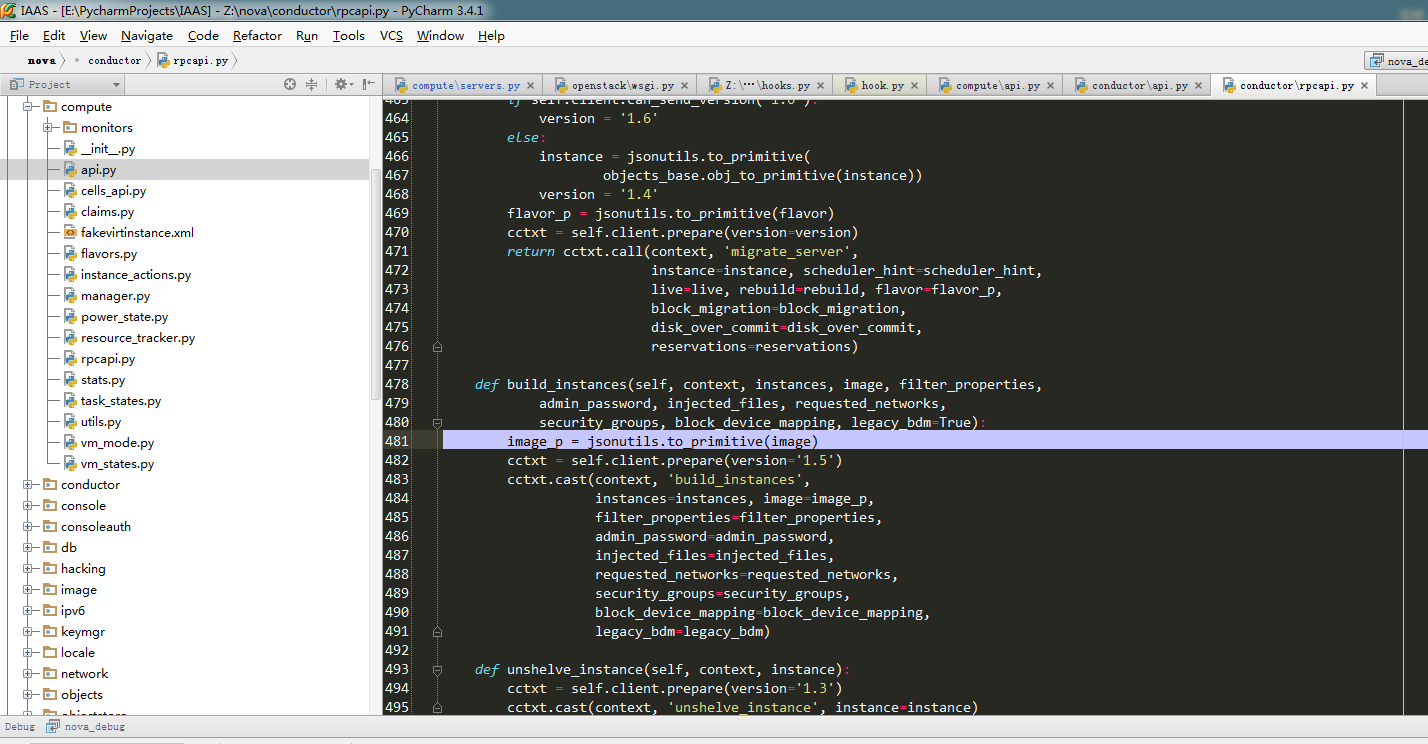Screen dimensions: 1428x744
Task: Expand the network folder
Action: click(x=29, y=673)
